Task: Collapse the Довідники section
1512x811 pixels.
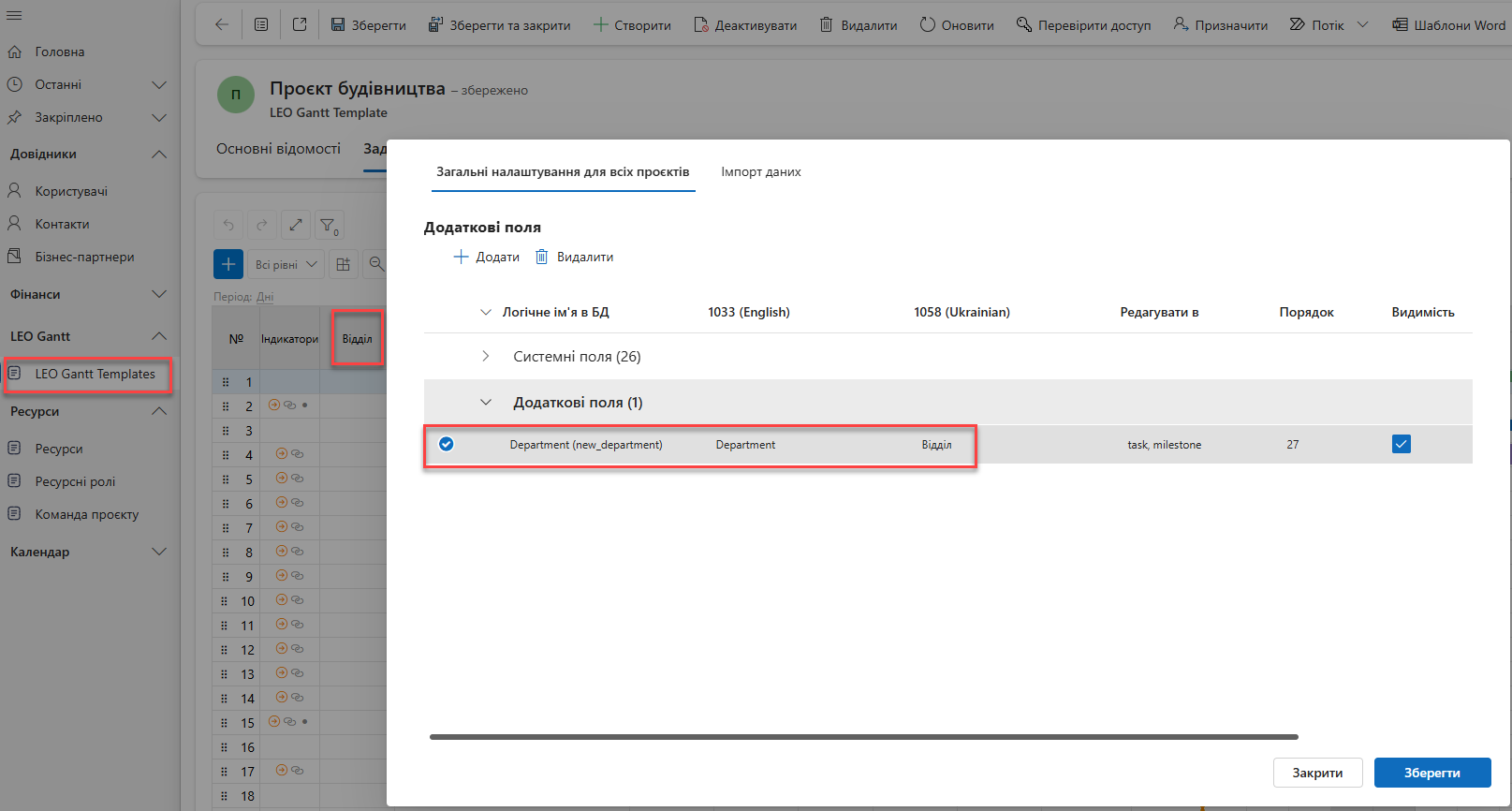Action: coord(159,154)
